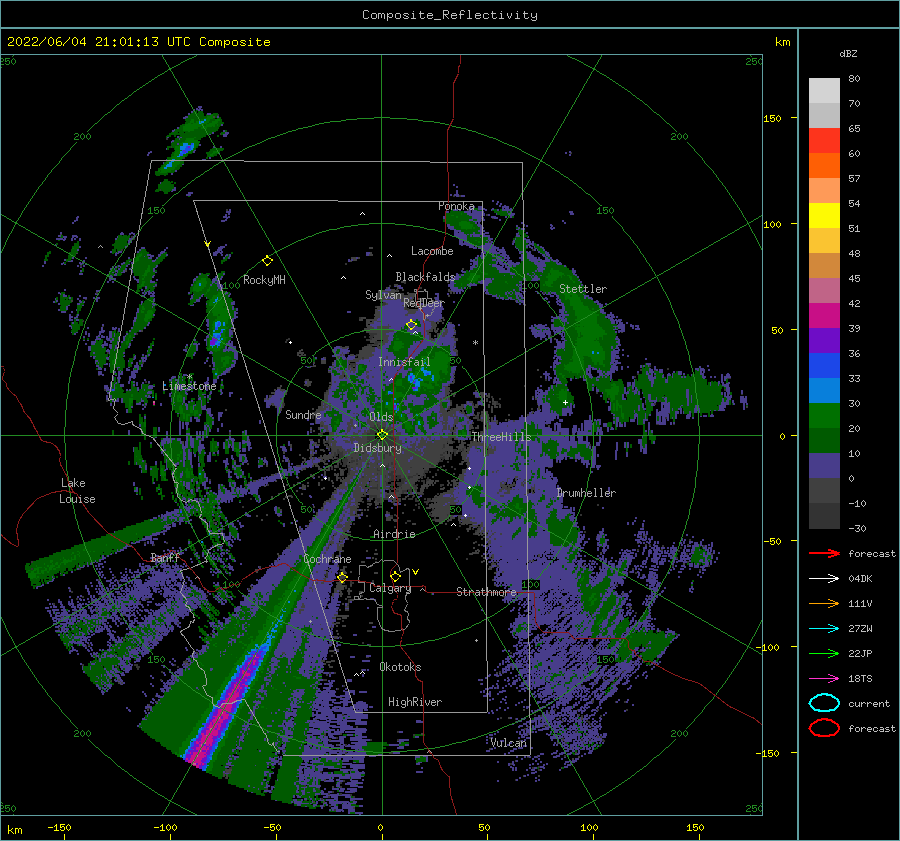Viewport: 900px width, 841px height.
Task: Click the HighRiver label
Action: pyautogui.click(x=415, y=702)
